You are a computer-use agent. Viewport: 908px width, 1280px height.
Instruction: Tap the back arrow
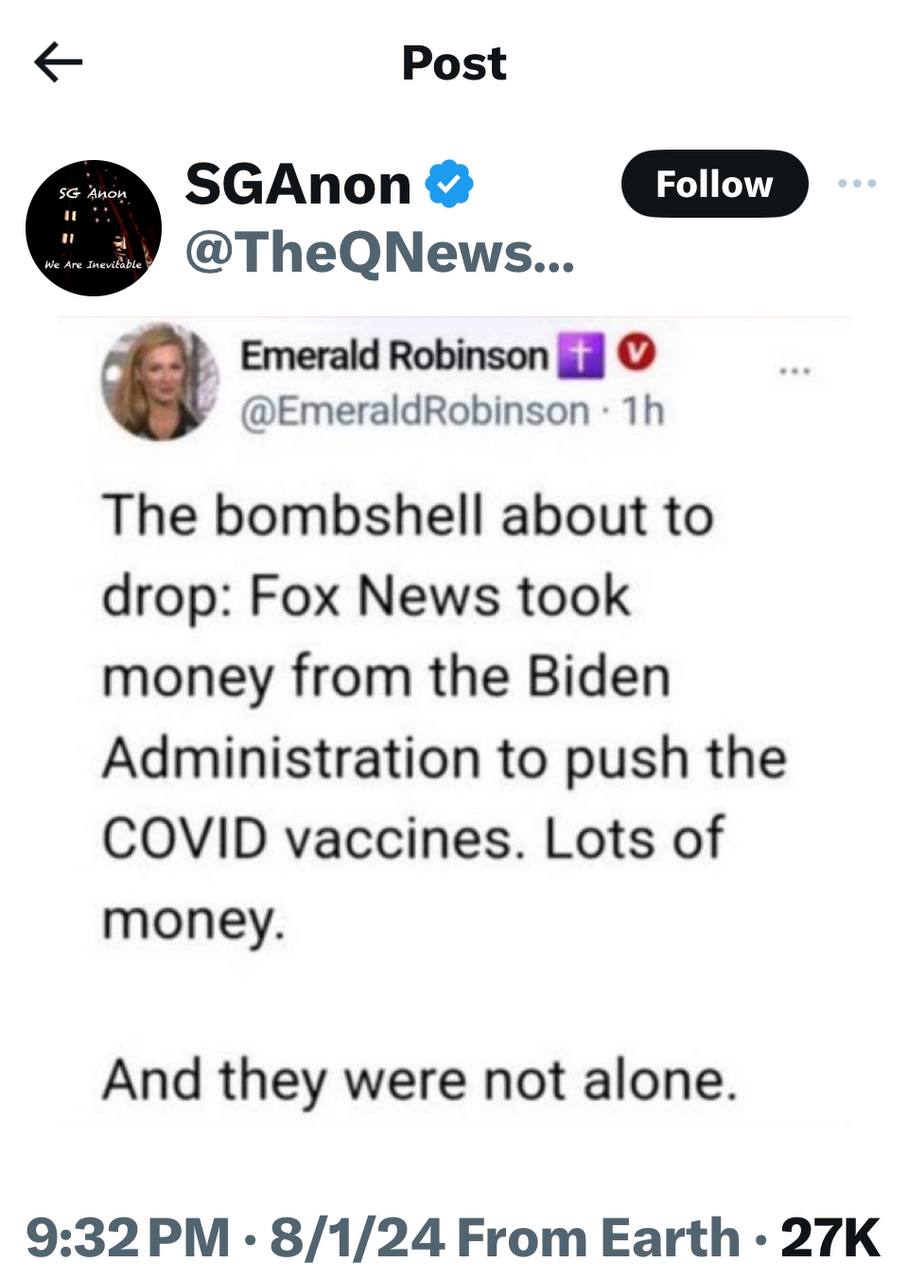point(58,63)
